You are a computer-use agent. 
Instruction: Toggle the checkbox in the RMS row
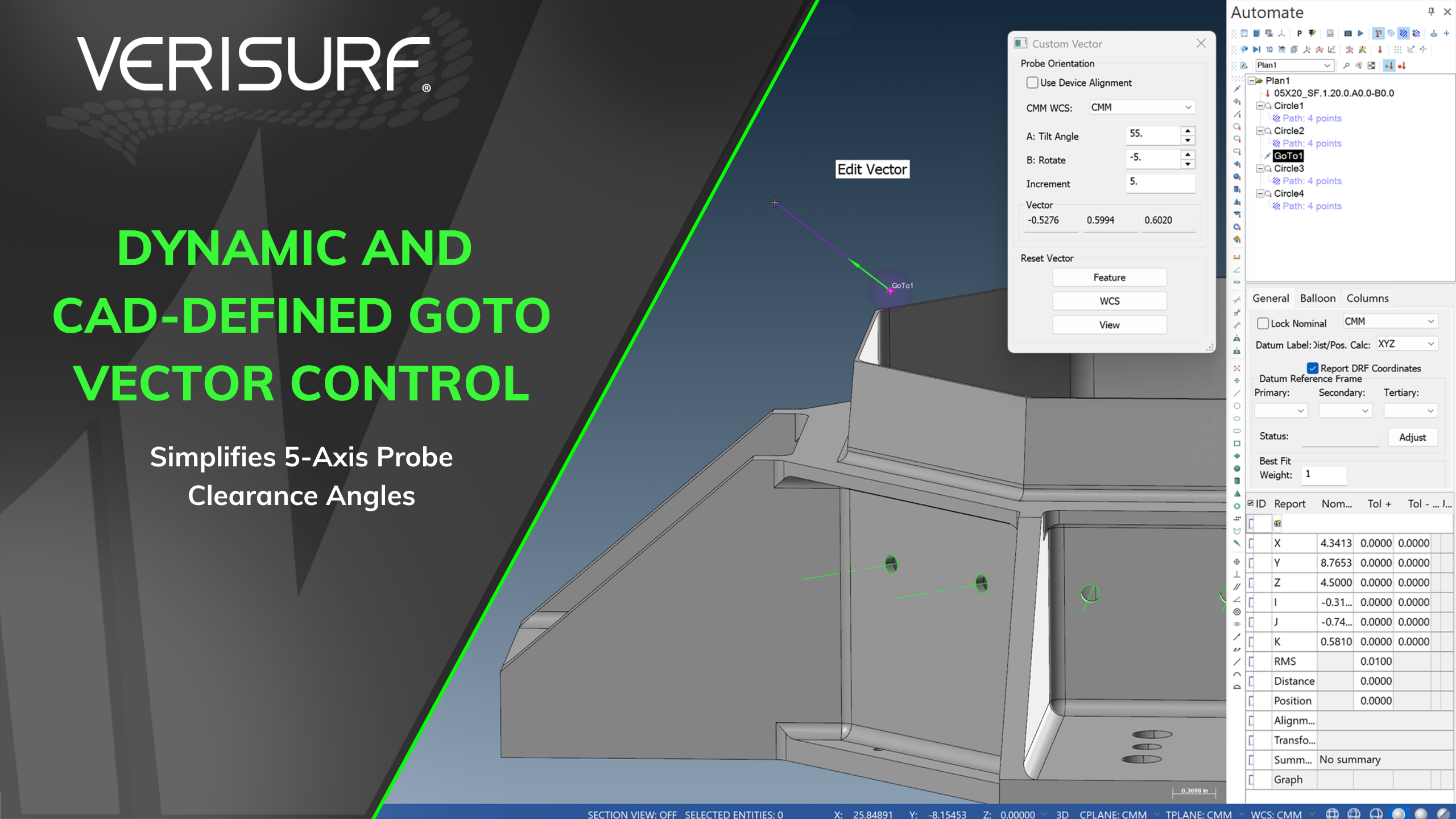[x=1251, y=661]
